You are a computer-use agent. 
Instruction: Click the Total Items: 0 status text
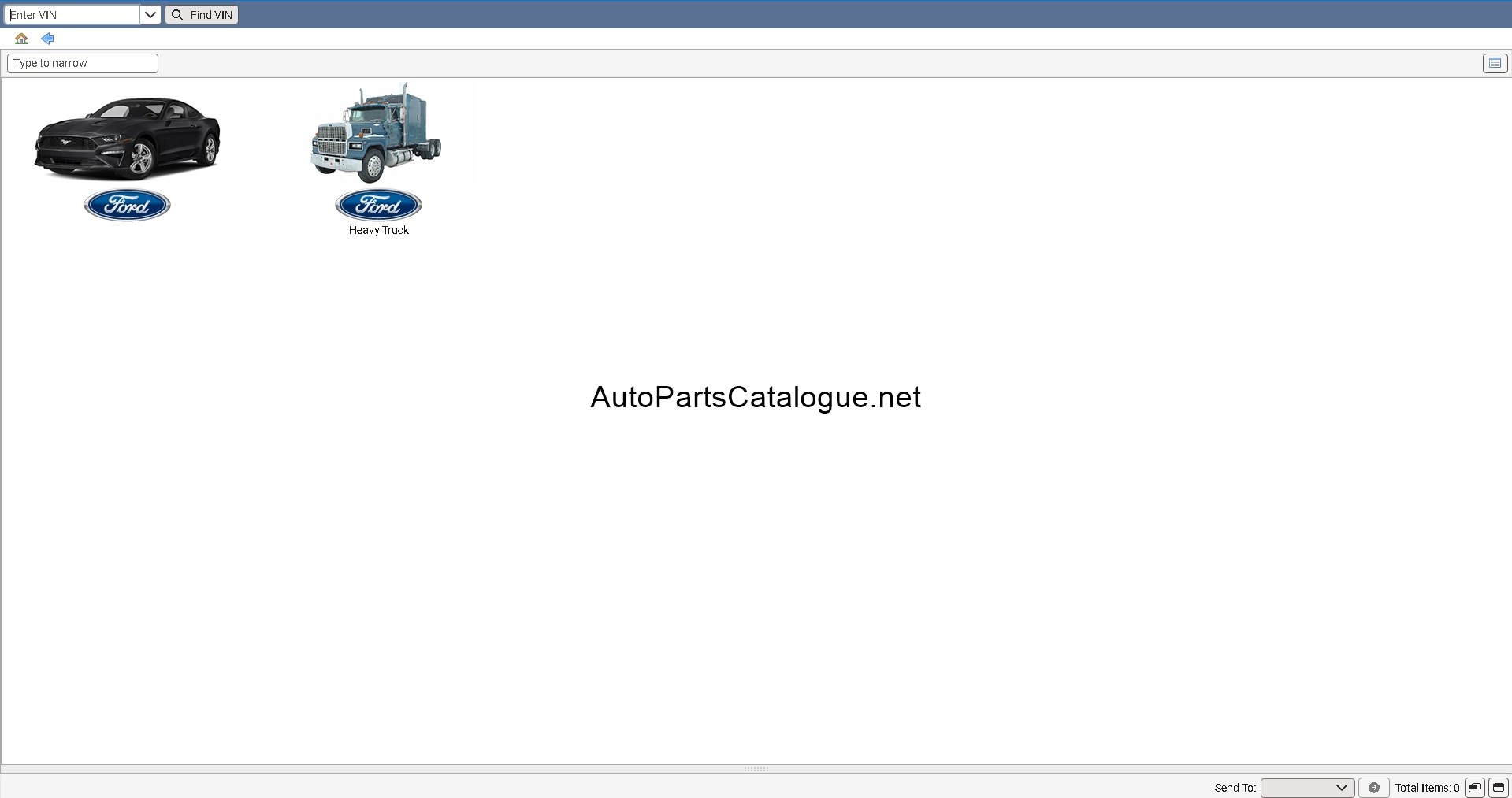pos(1427,788)
